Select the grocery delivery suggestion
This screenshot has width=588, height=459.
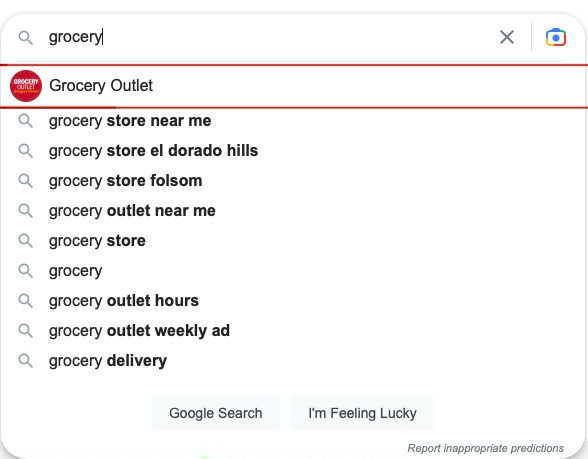coord(294,361)
